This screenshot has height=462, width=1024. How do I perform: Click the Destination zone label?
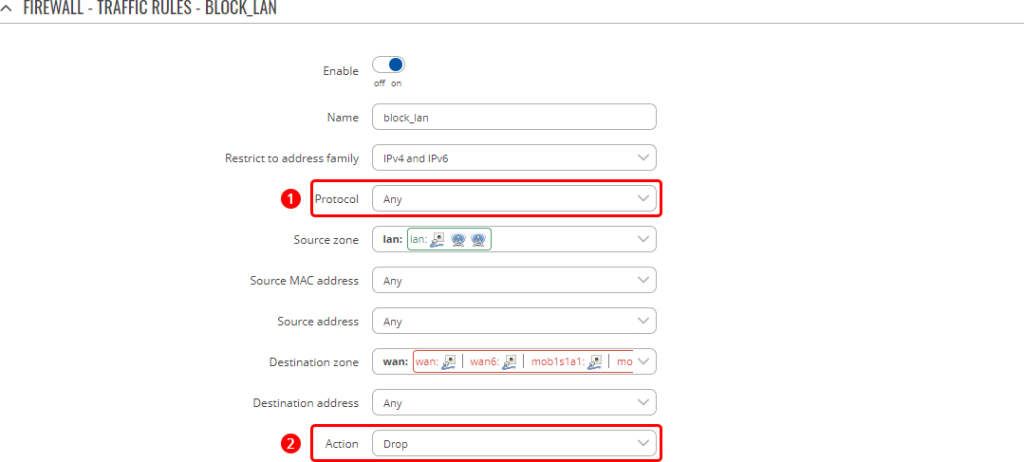pyautogui.click(x=313, y=362)
